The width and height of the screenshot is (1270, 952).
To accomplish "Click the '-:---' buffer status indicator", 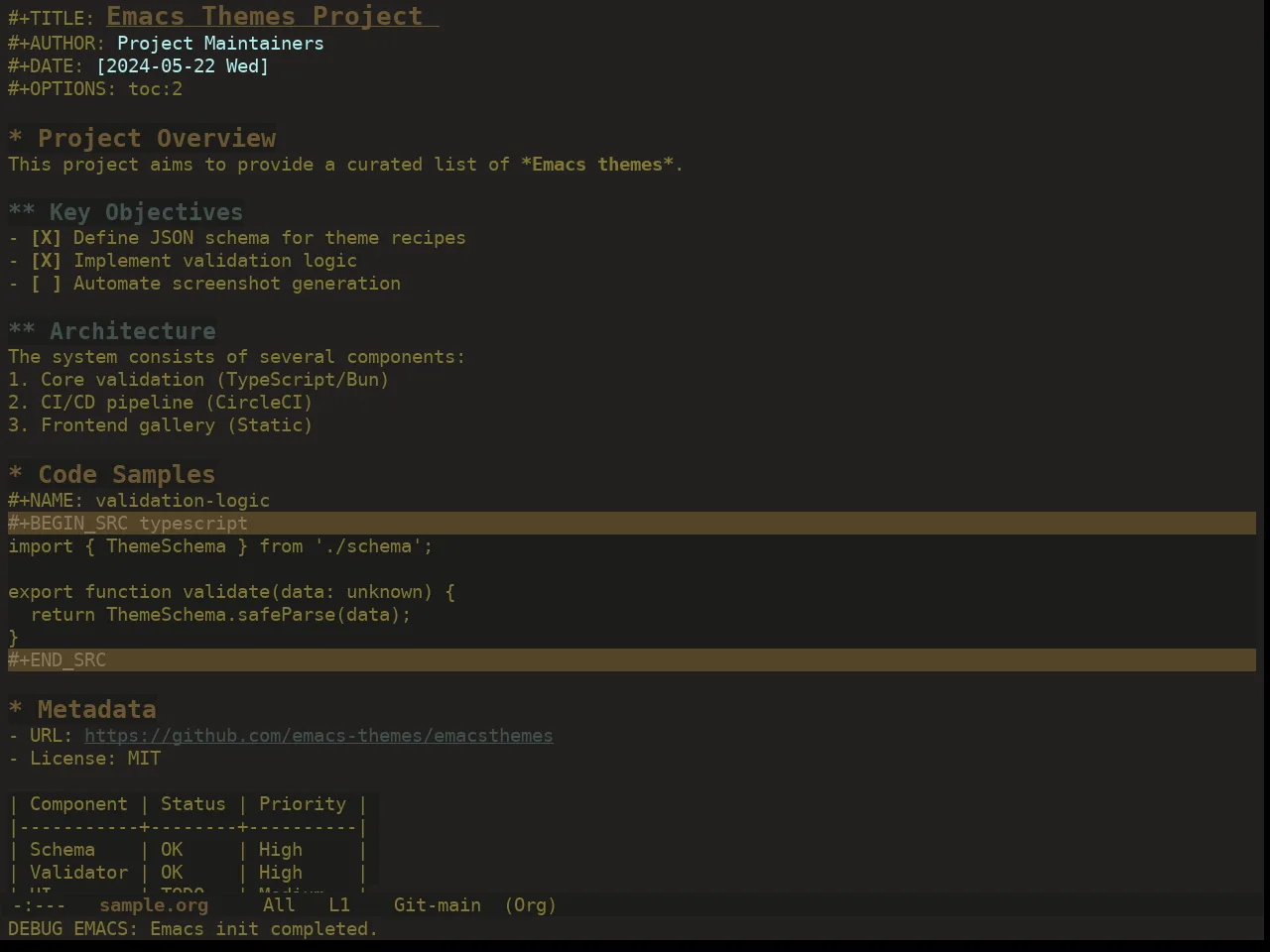I will coord(39,905).
